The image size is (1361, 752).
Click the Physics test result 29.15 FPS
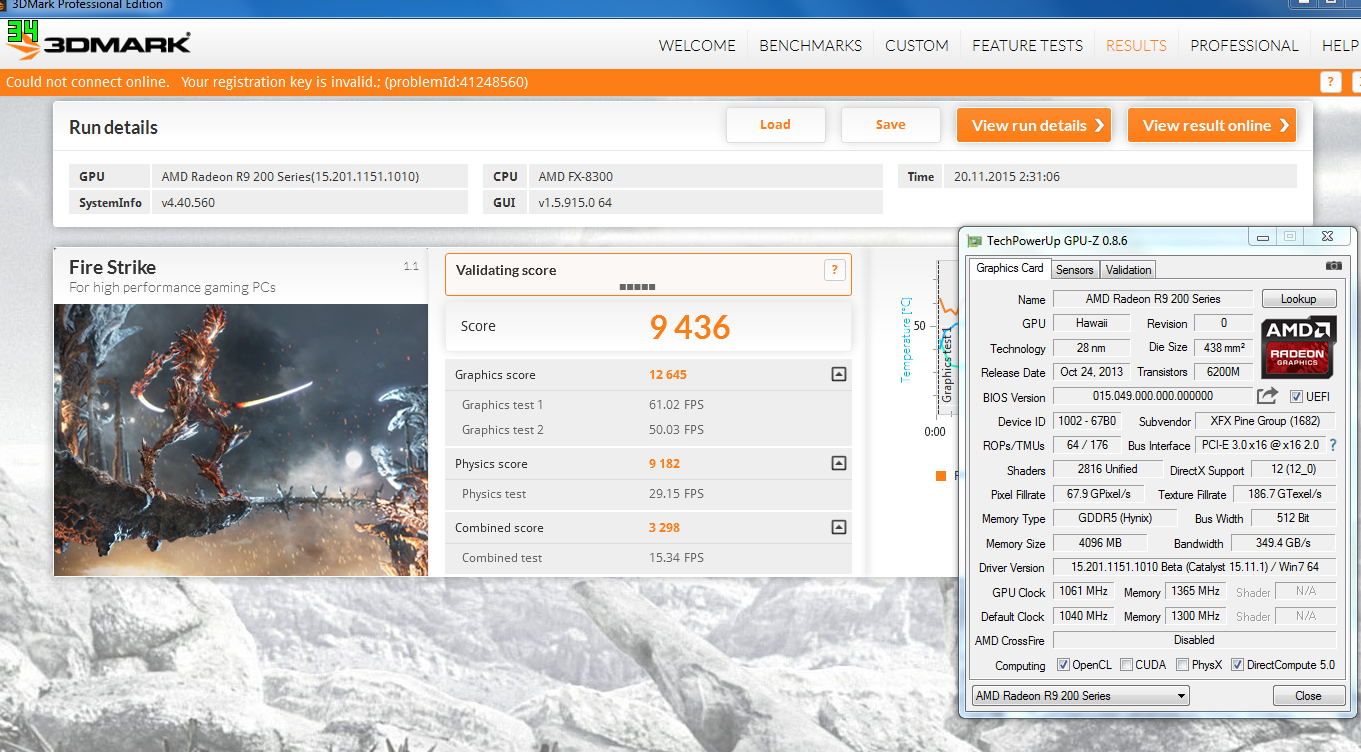(x=676, y=494)
